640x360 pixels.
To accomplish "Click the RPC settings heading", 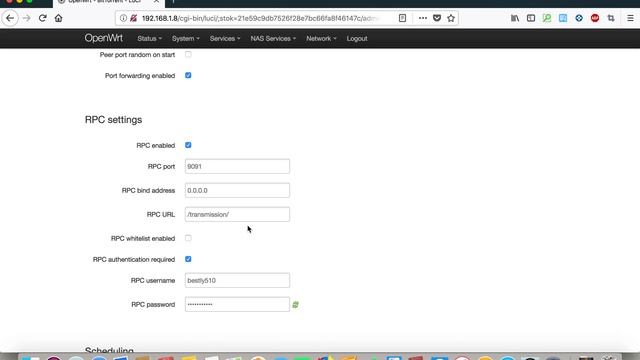I will [x=113, y=120].
